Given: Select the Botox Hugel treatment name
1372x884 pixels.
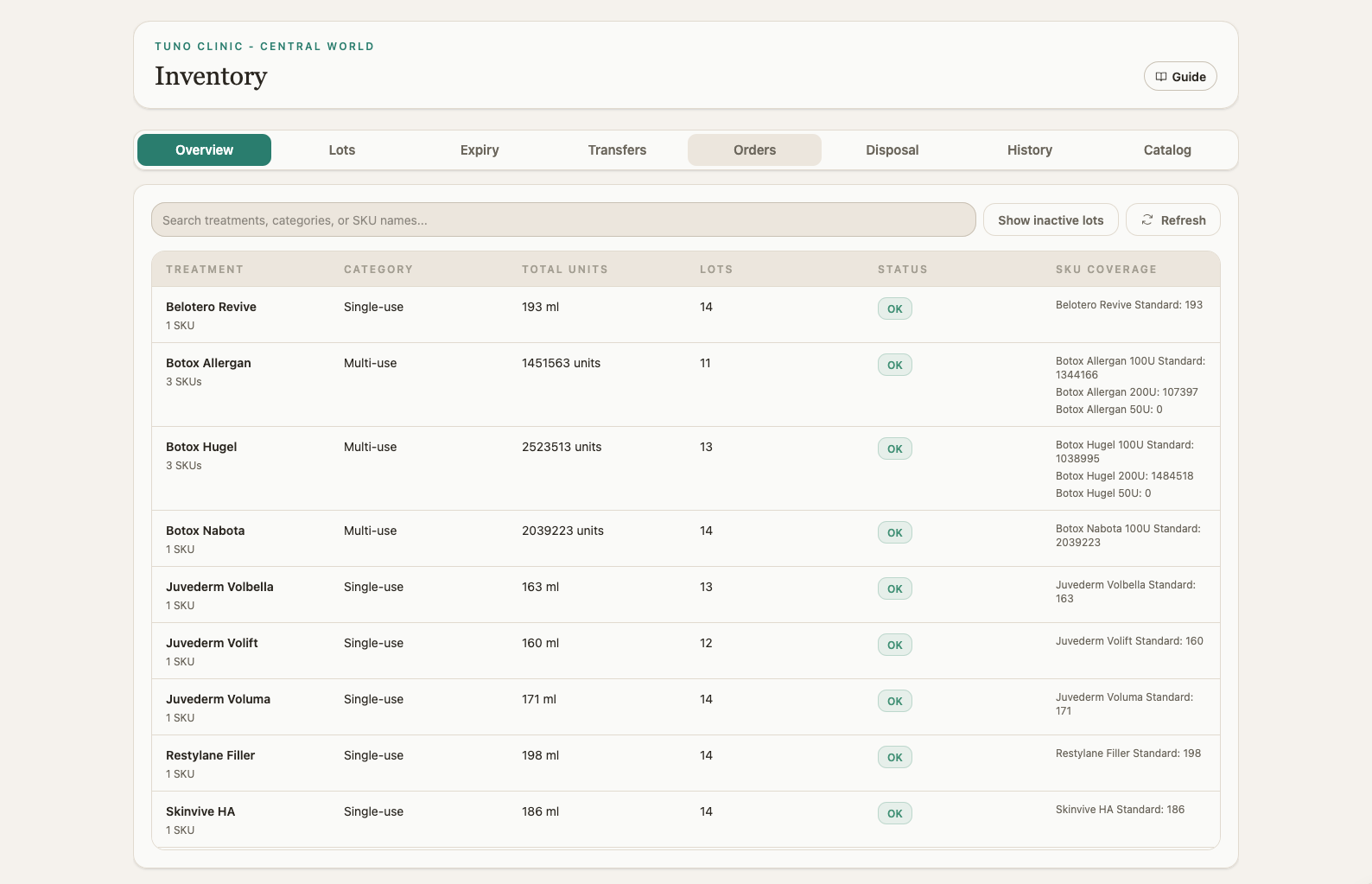Looking at the screenshot, I should pyautogui.click(x=201, y=447).
